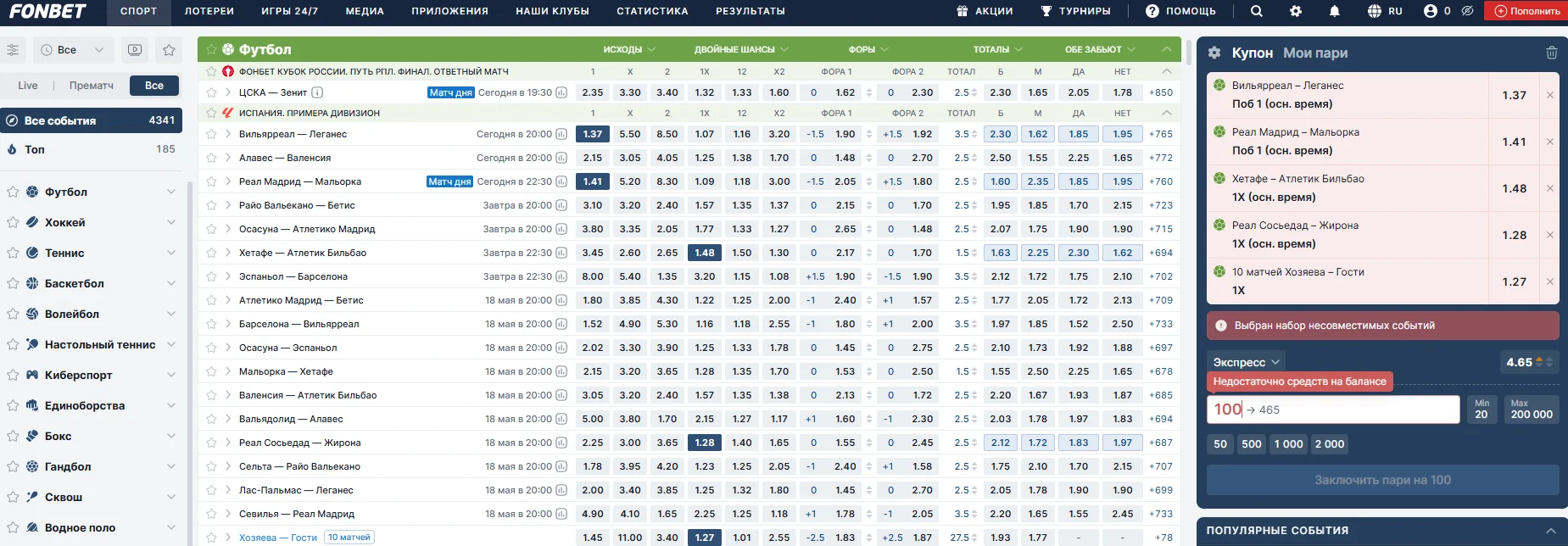Viewport: 1568px width, 546px height.
Task: Click the bet amount input field
Action: tap(1332, 409)
